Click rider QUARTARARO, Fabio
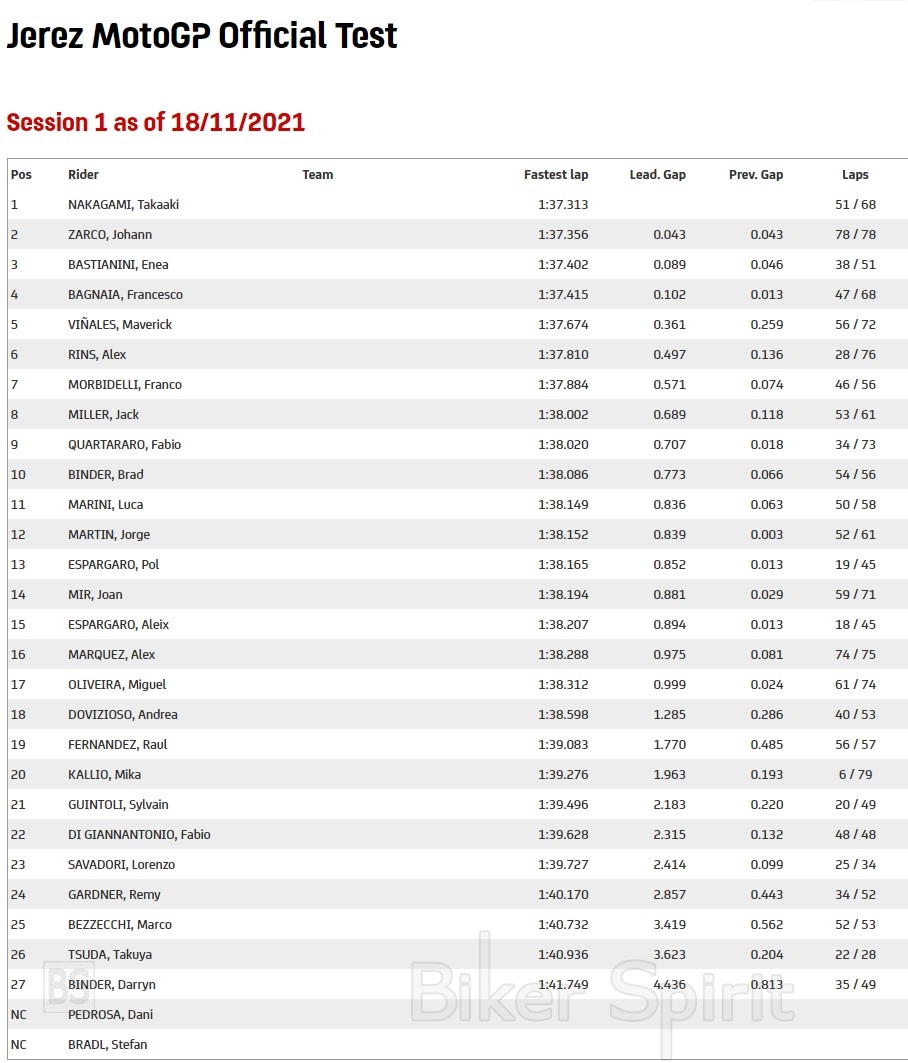This screenshot has height=1063, width=908. [x=124, y=444]
